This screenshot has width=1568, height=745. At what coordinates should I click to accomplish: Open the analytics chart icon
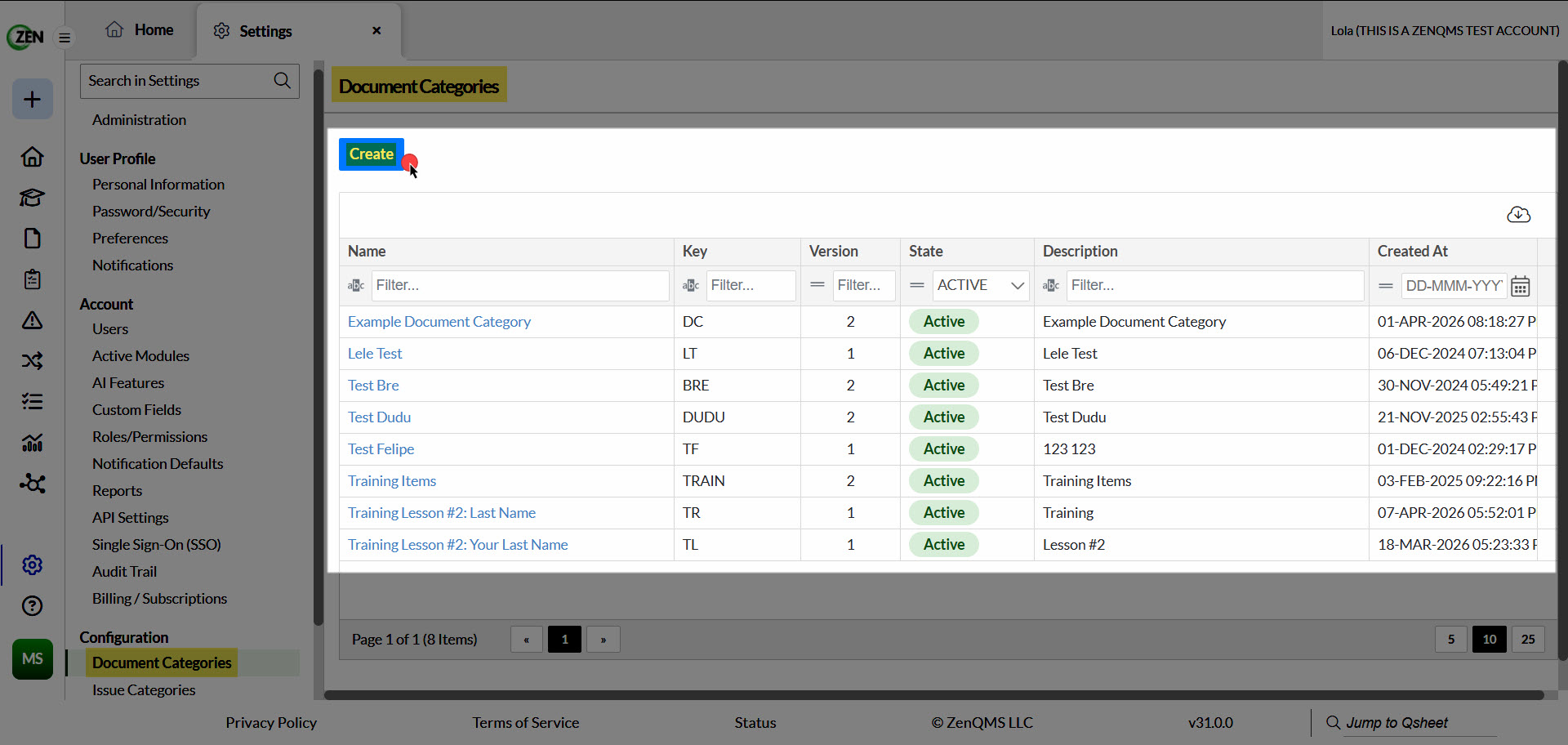(33, 443)
